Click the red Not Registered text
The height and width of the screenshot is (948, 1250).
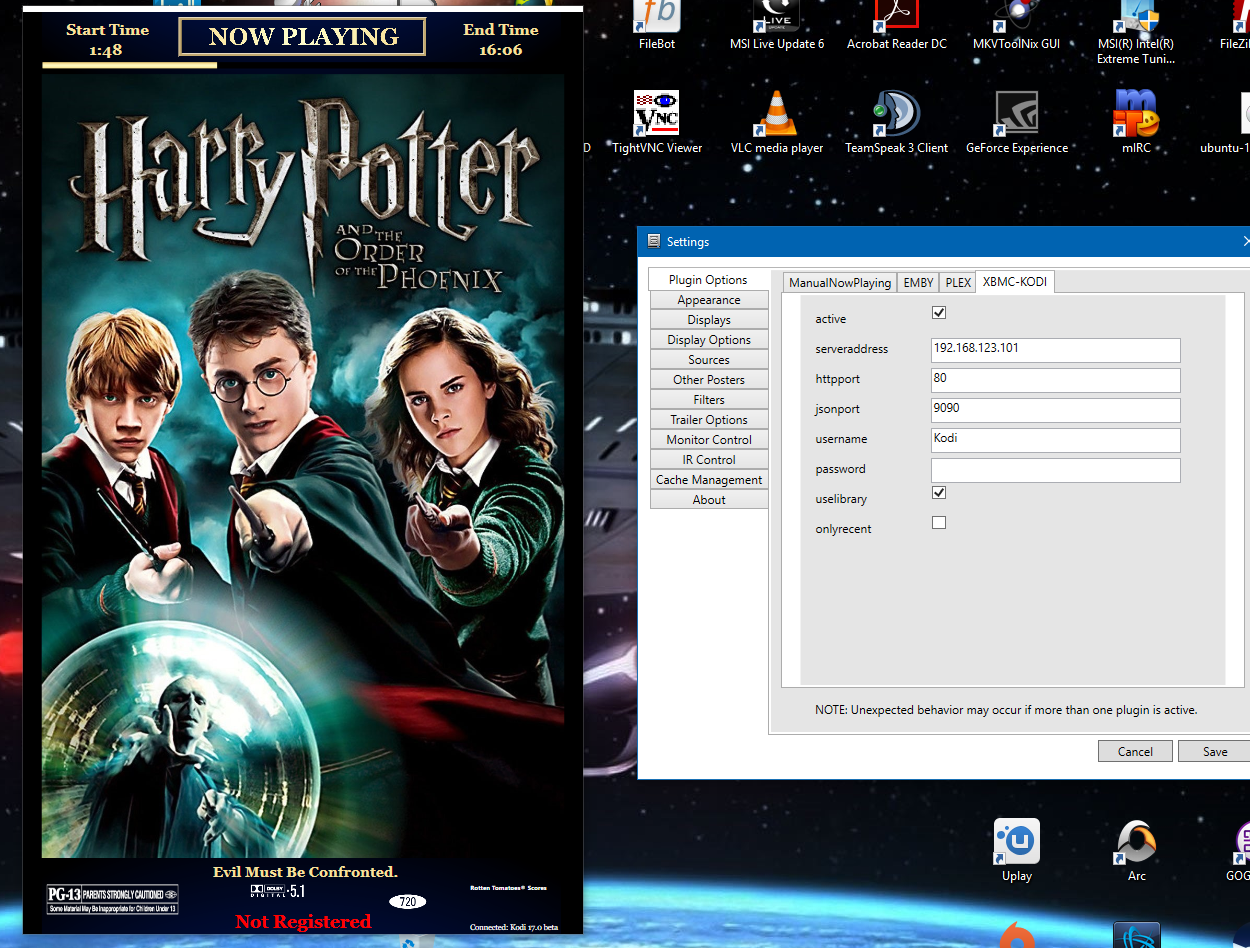(x=303, y=922)
